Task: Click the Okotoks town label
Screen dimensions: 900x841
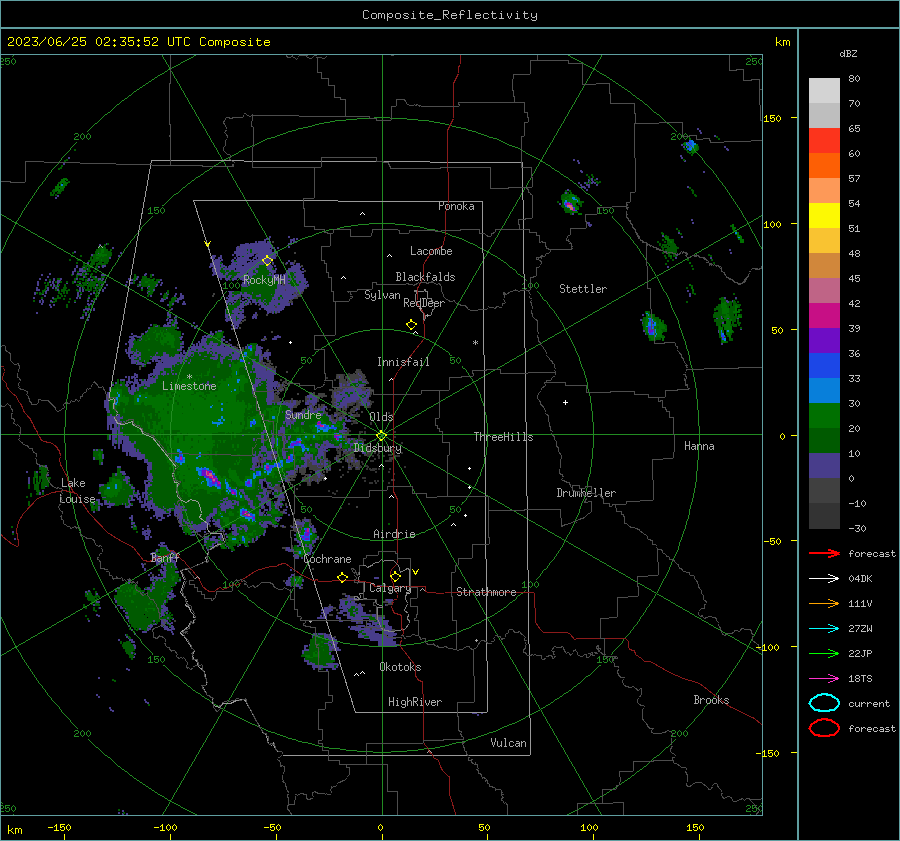Action: 400,667
